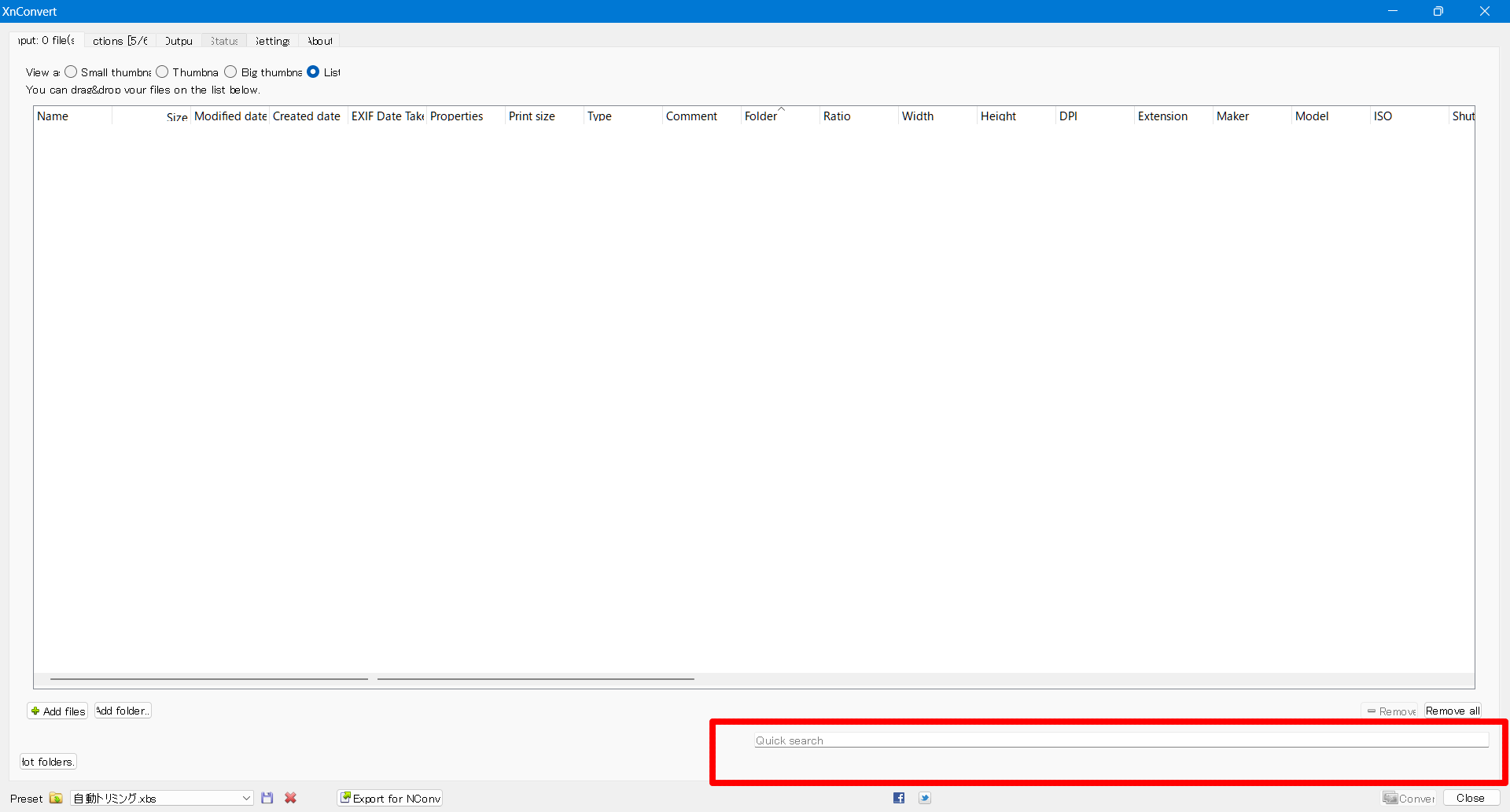Image resolution: width=1510 pixels, height=812 pixels.
Task: Open the Facebook link icon
Action: pos(899,798)
